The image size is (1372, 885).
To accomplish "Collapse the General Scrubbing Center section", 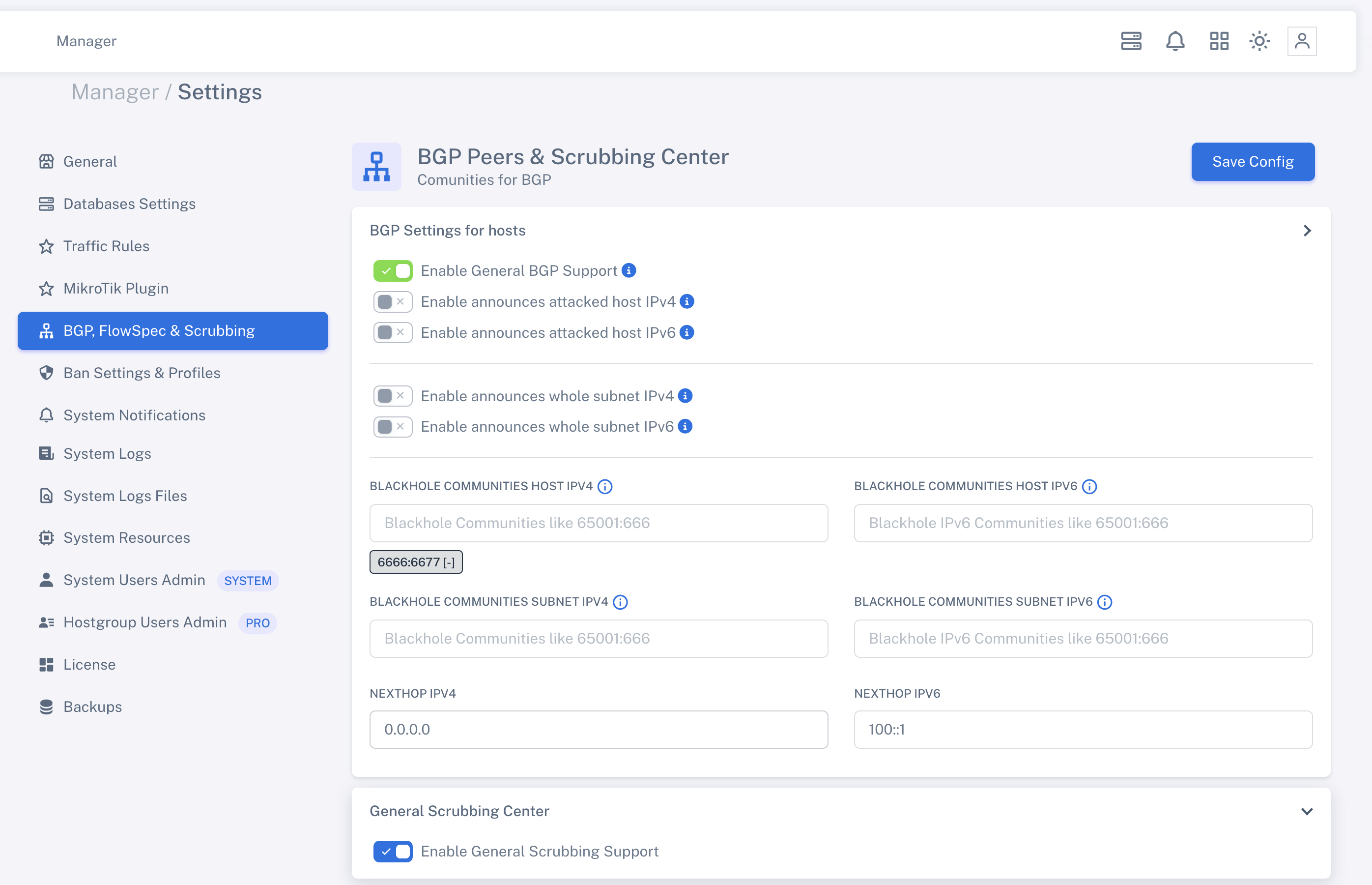I will click(1307, 811).
